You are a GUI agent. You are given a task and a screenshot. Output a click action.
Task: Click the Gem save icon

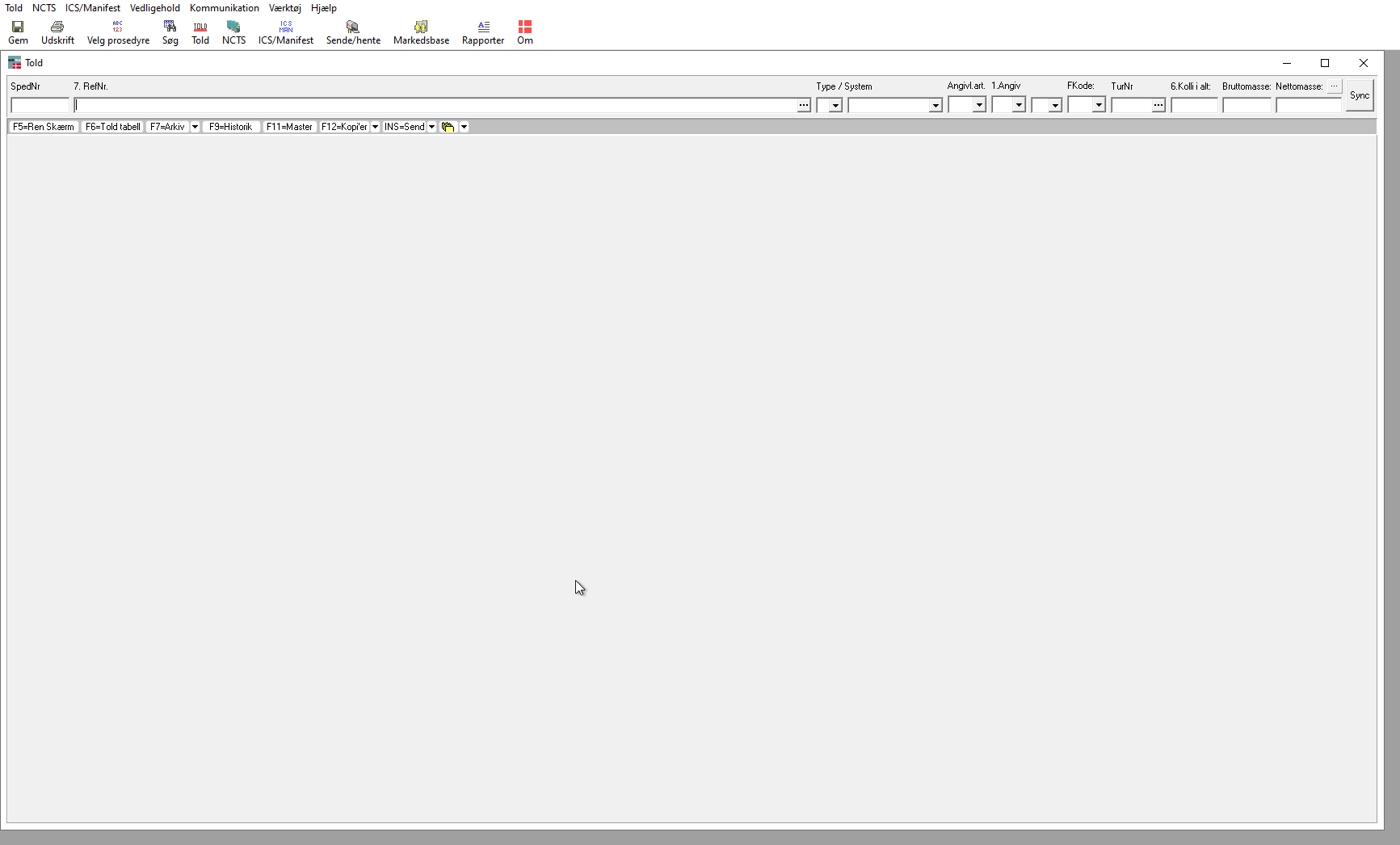click(x=18, y=27)
